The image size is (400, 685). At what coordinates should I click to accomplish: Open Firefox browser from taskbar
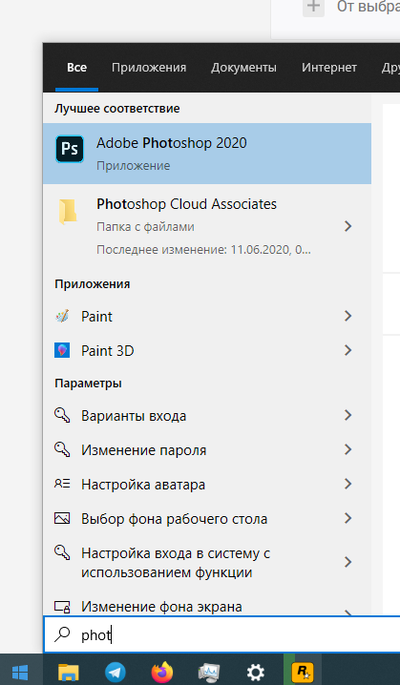pos(162,671)
